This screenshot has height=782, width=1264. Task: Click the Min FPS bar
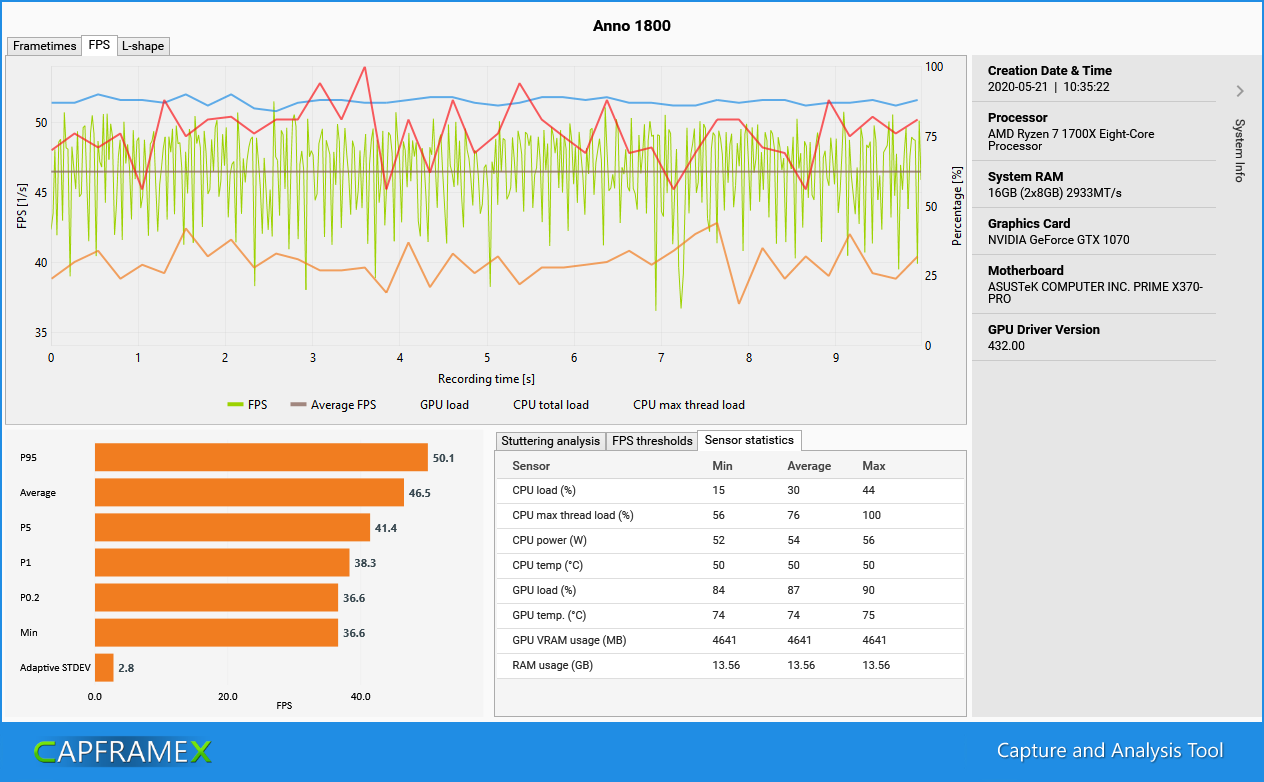(216, 632)
